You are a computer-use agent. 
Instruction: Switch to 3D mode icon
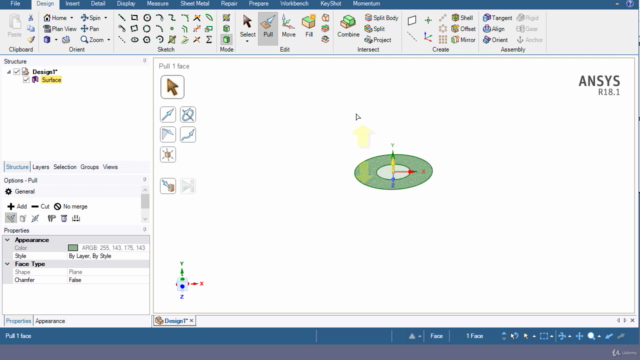(227, 40)
